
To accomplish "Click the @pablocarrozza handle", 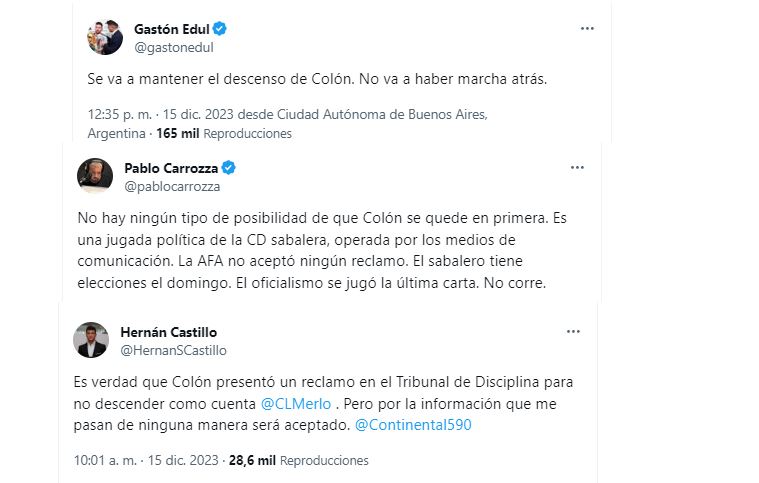I will click(172, 186).
